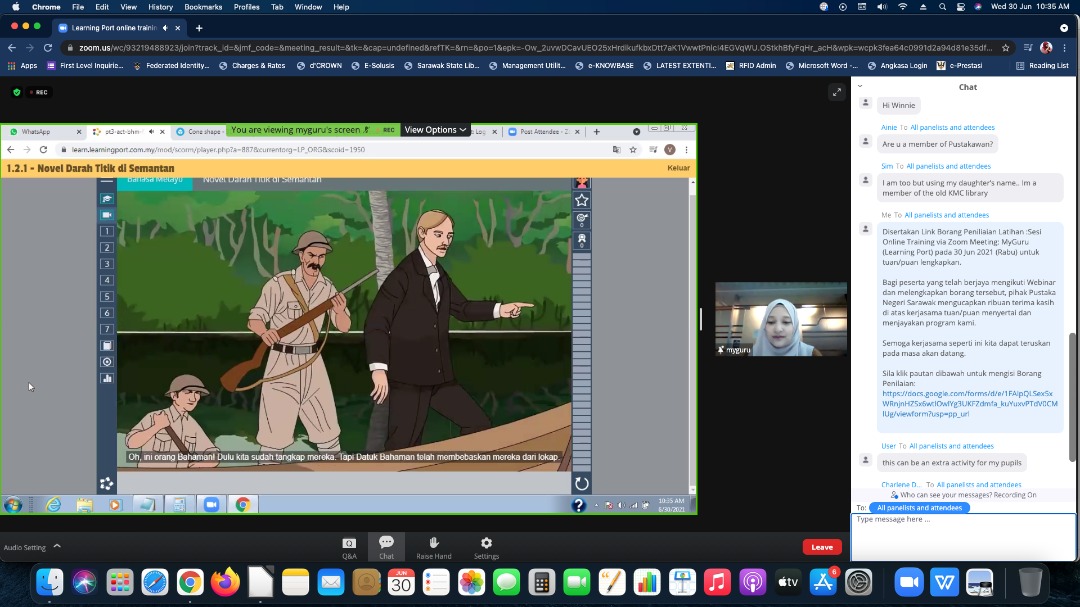
Task: Open macOS Control Center icon
Action: [x=960, y=7]
